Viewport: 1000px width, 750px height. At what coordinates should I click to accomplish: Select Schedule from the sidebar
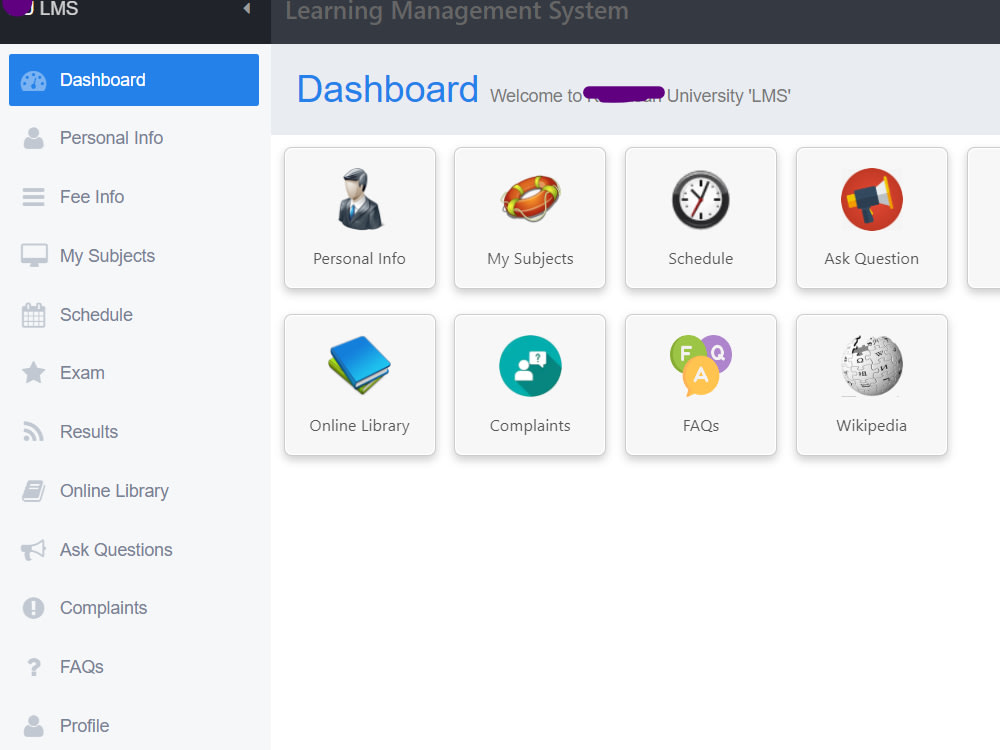click(134, 315)
